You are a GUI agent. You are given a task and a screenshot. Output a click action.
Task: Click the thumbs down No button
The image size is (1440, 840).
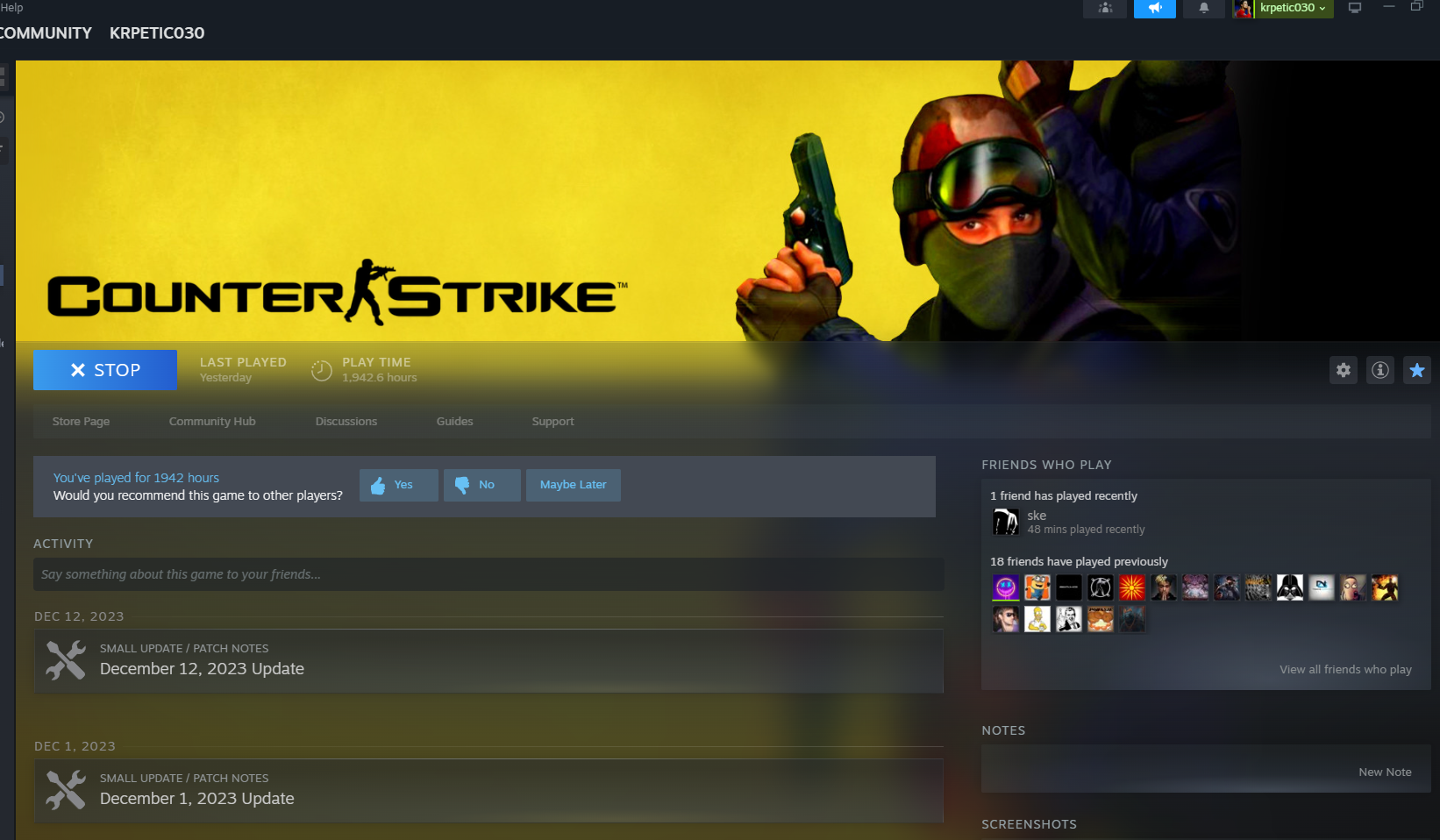tap(482, 485)
